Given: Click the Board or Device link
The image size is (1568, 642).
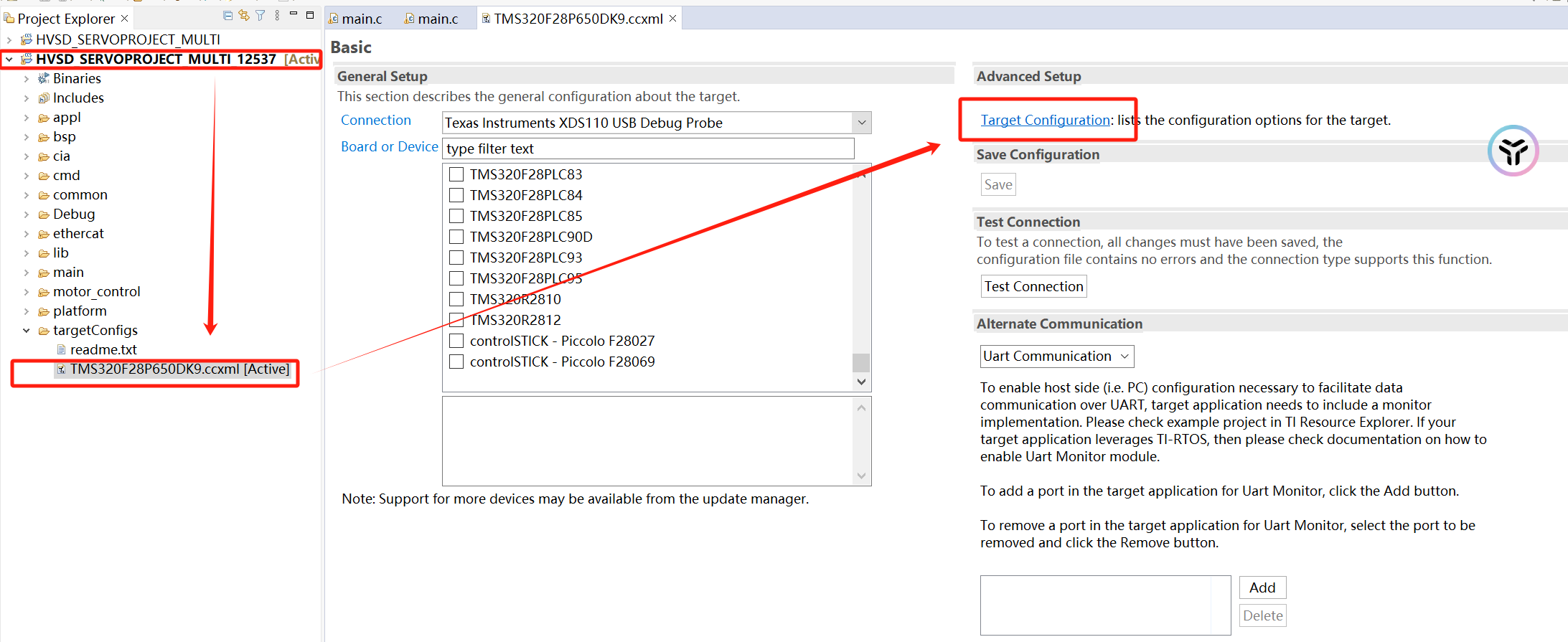Looking at the screenshot, I should pyautogui.click(x=390, y=146).
